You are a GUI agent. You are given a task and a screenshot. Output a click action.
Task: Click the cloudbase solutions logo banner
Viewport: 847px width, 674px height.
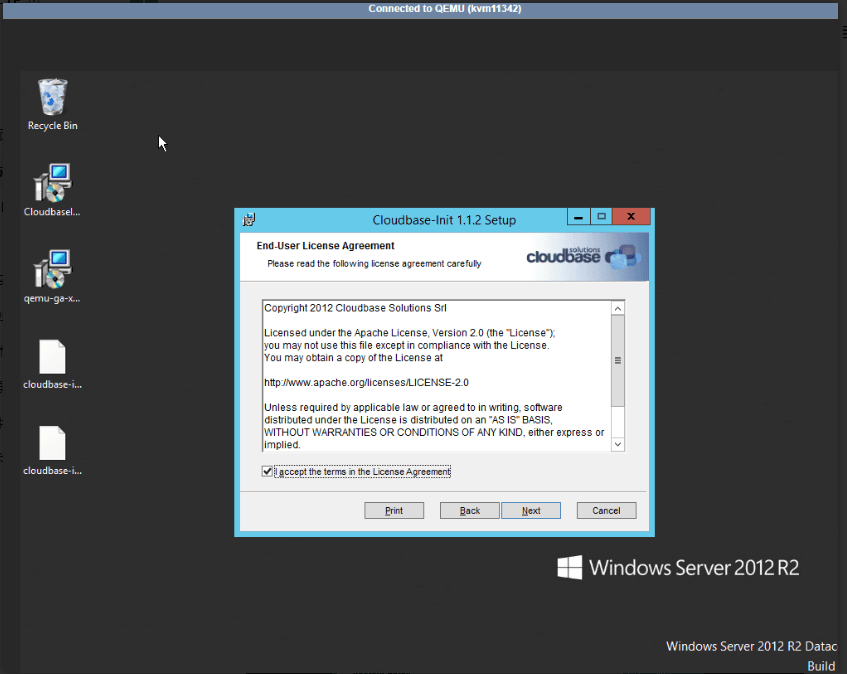[584, 257]
